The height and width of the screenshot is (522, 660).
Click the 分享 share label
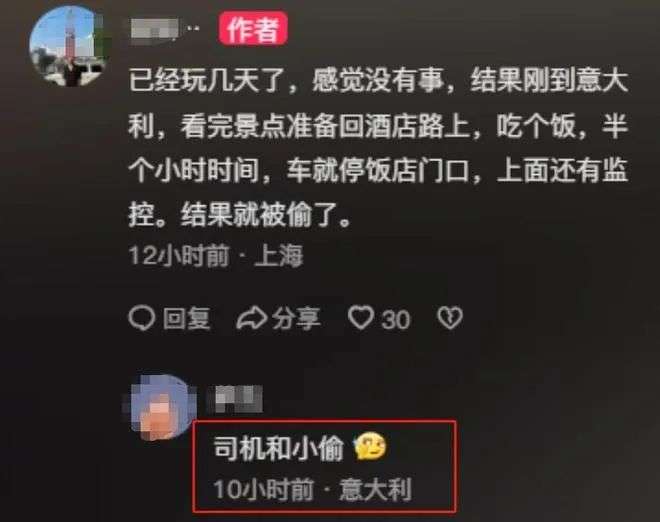[x=296, y=318]
